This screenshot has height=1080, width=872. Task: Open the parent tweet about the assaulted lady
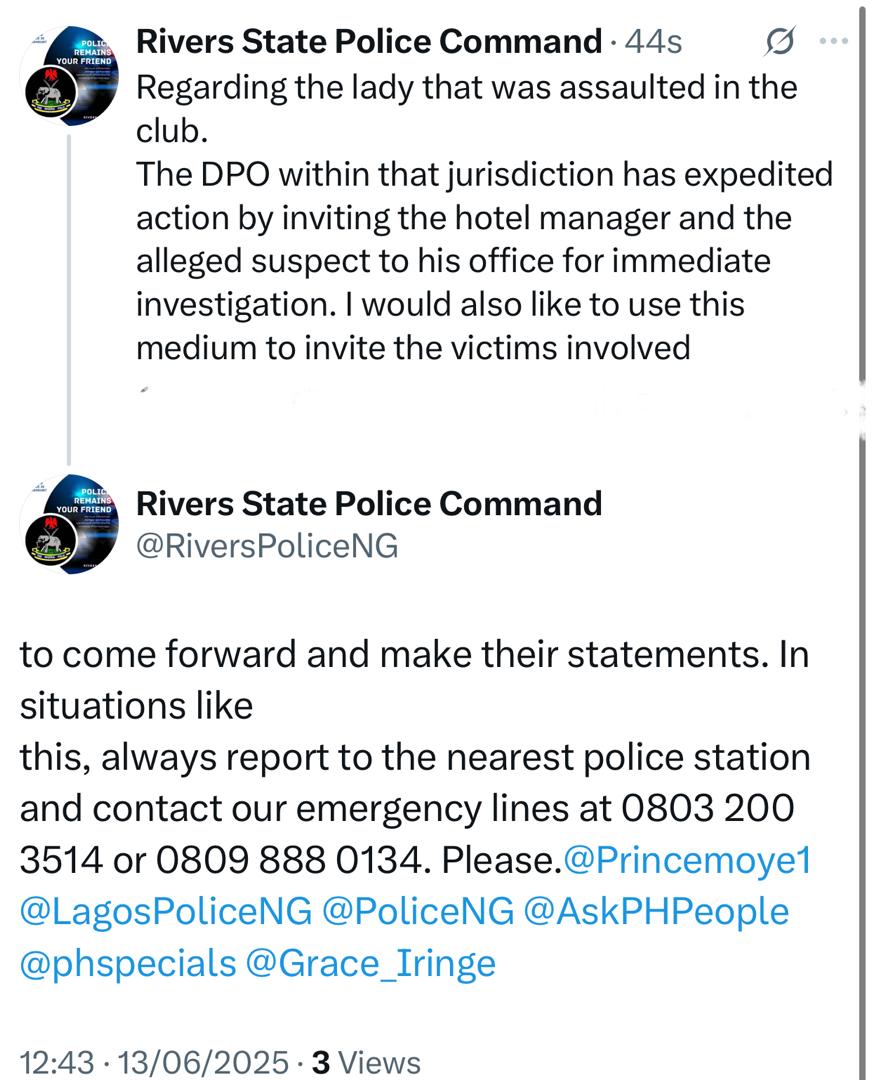484,218
